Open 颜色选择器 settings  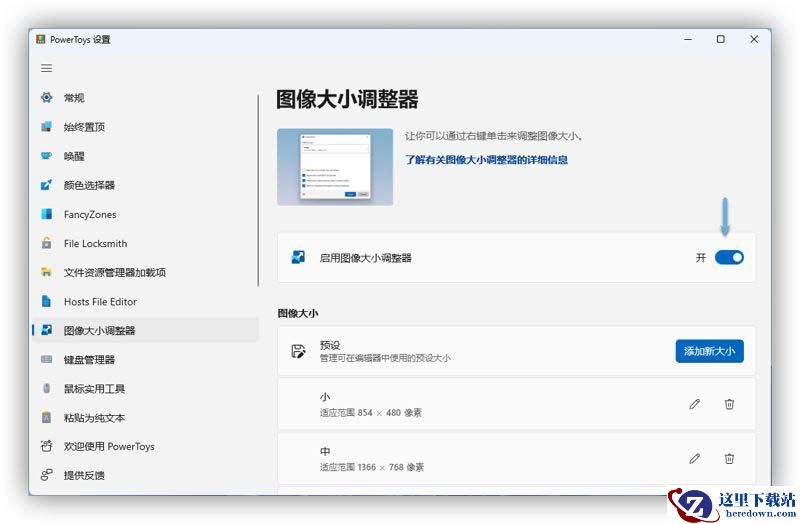(x=145, y=185)
